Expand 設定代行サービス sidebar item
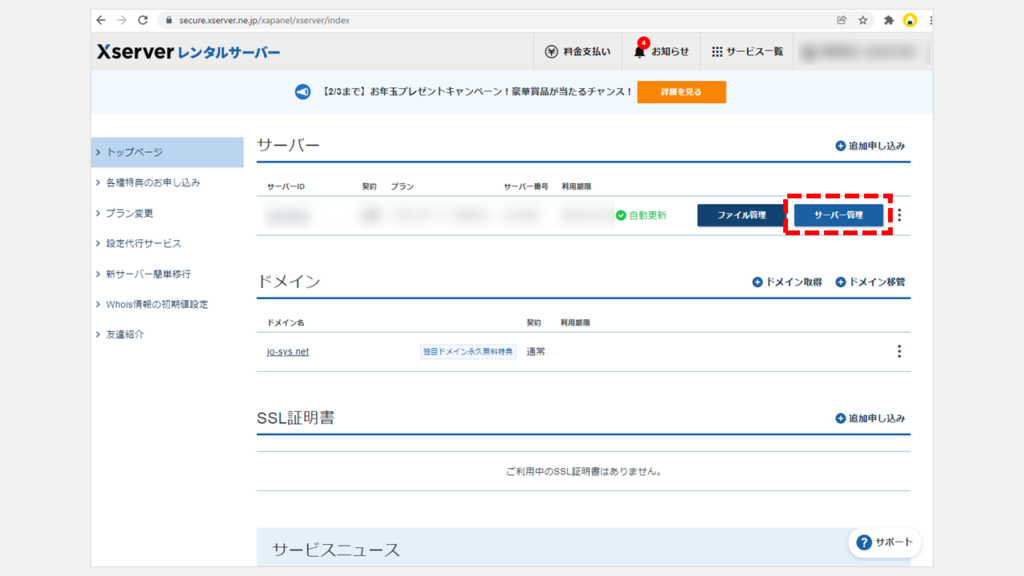The image size is (1024, 576). tap(144, 243)
